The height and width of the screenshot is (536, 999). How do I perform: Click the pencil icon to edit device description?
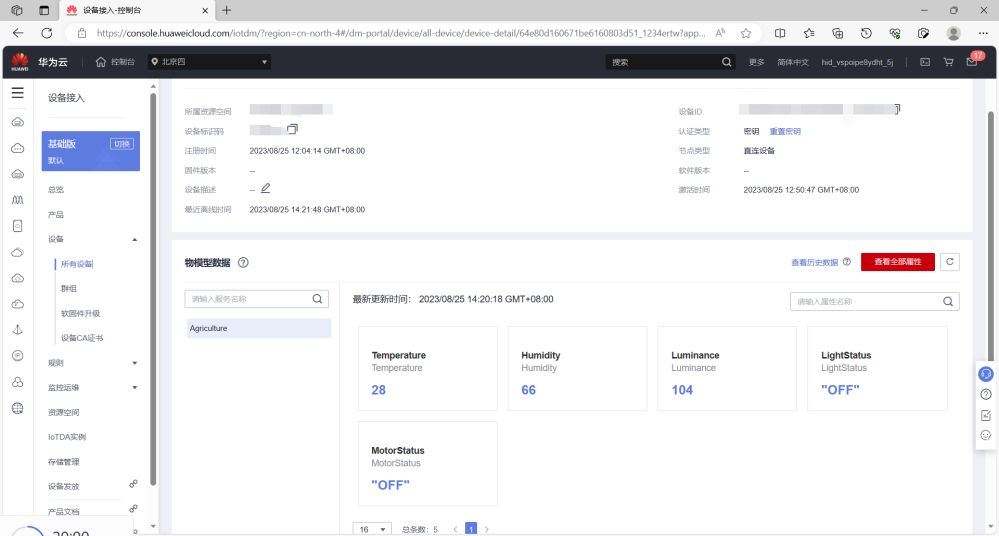265,188
